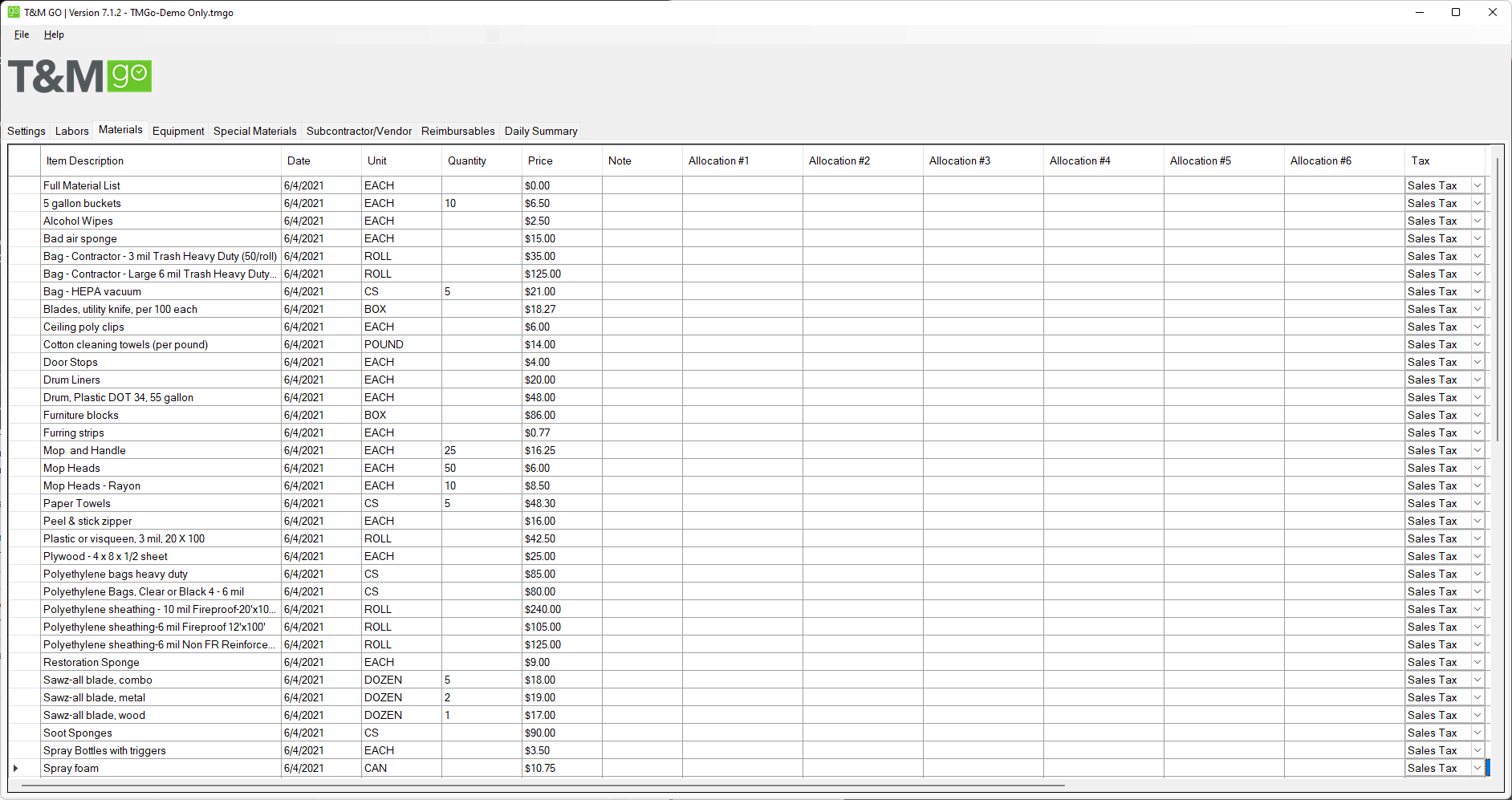Expand the tax dropdown for Mop Heads - Rayon
Image resolution: width=1512 pixels, height=800 pixels.
1477,485
